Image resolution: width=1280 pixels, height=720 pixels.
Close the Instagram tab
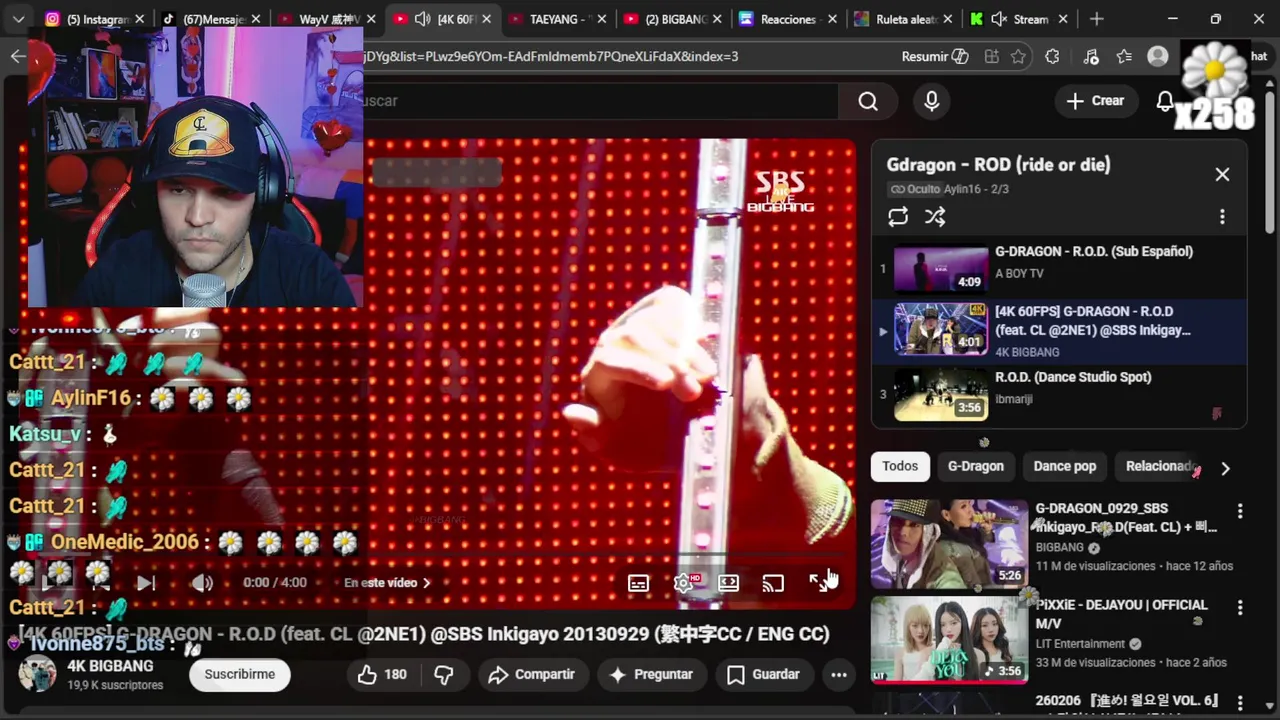139,19
